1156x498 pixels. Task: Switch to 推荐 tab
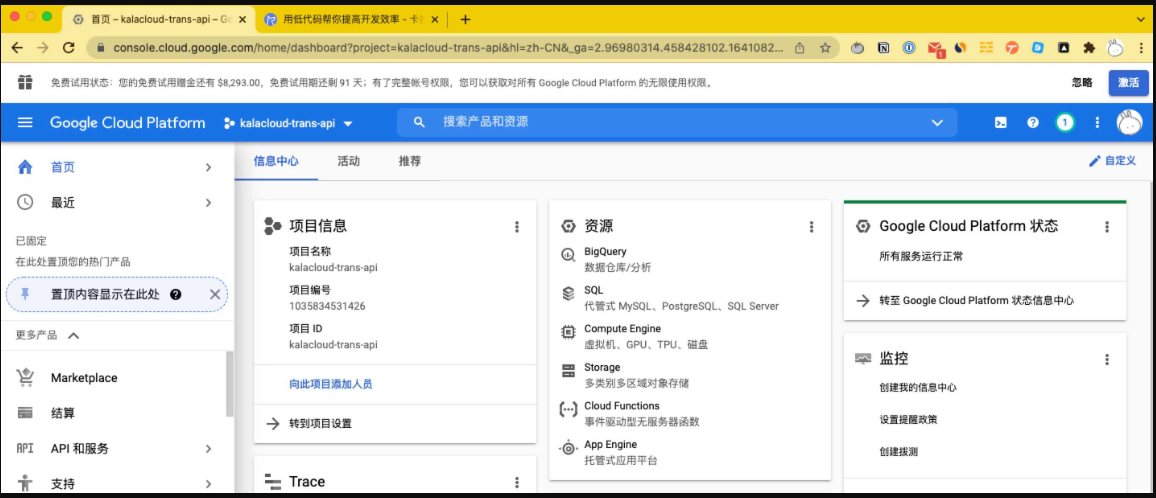tap(409, 161)
